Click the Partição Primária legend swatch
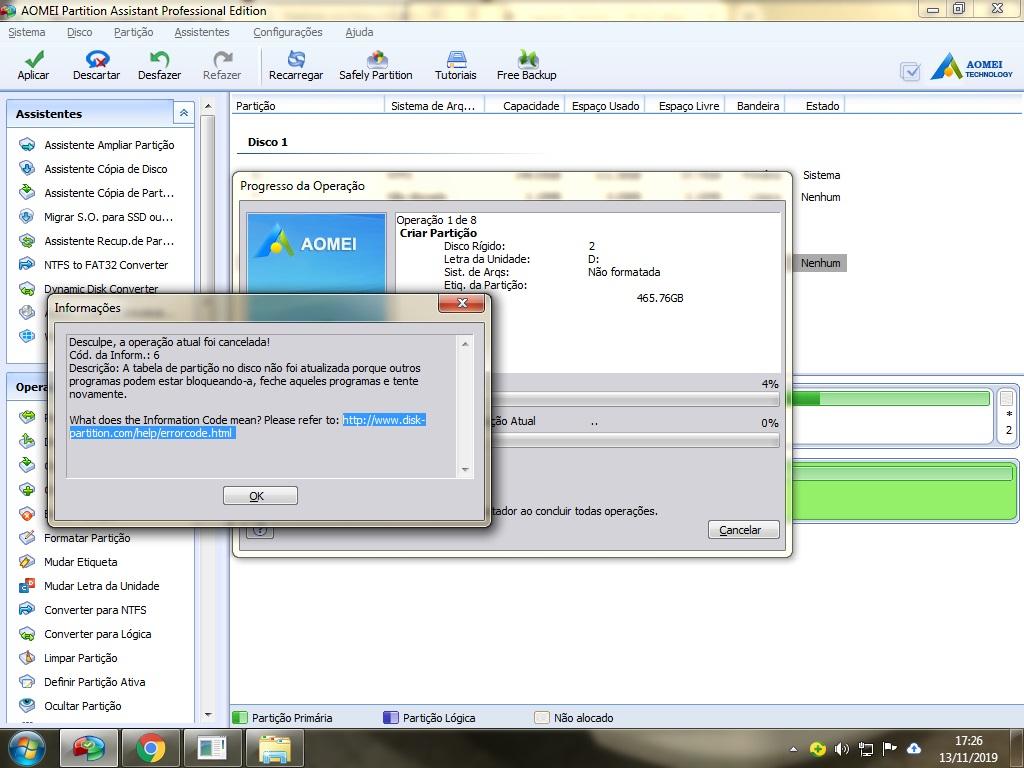 pos(240,718)
